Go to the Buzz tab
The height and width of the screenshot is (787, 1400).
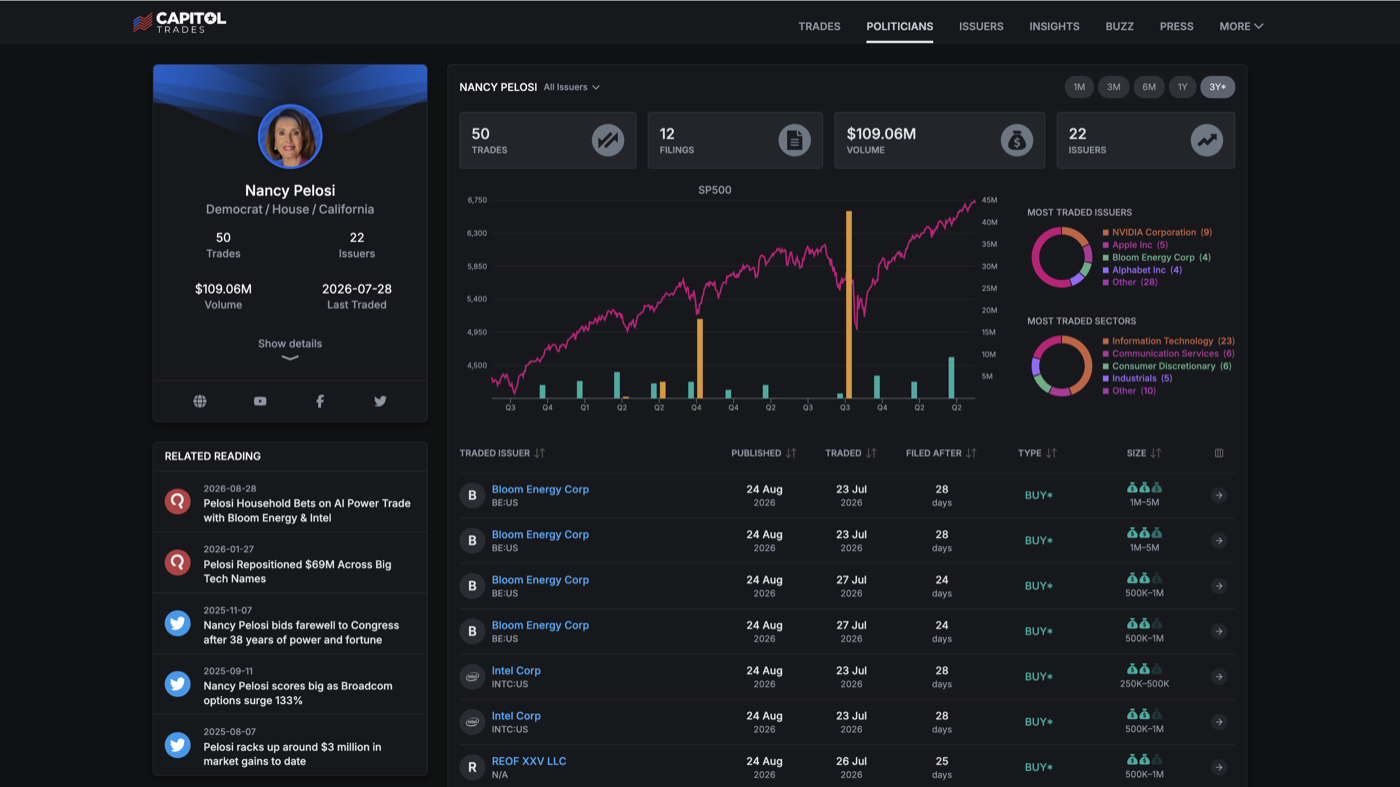coord(1120,26)
